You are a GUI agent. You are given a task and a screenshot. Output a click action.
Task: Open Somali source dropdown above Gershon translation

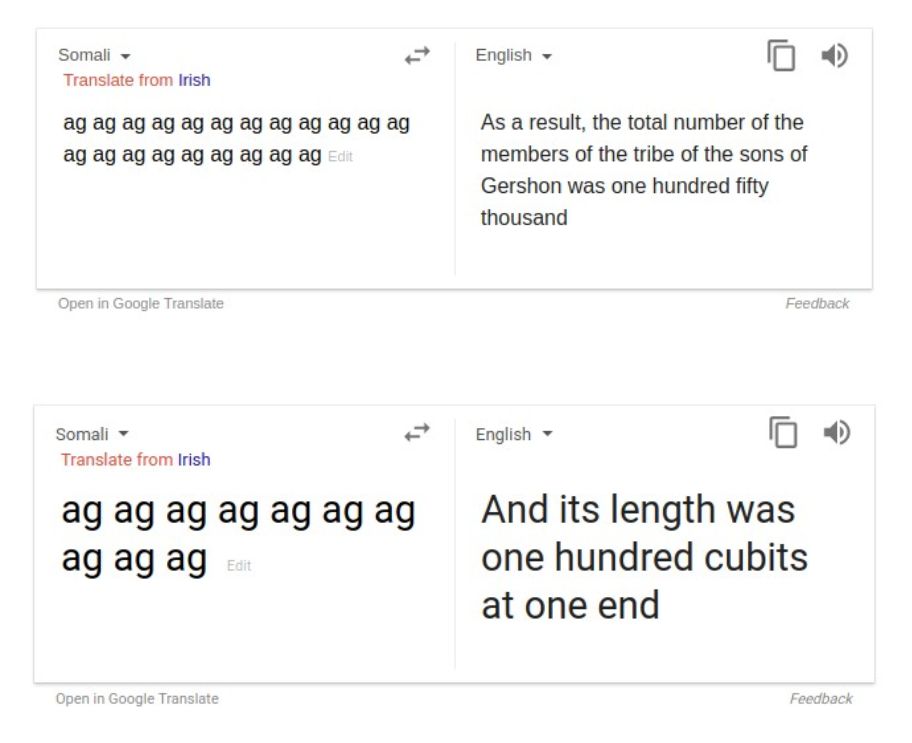click(x=94, y=56)
